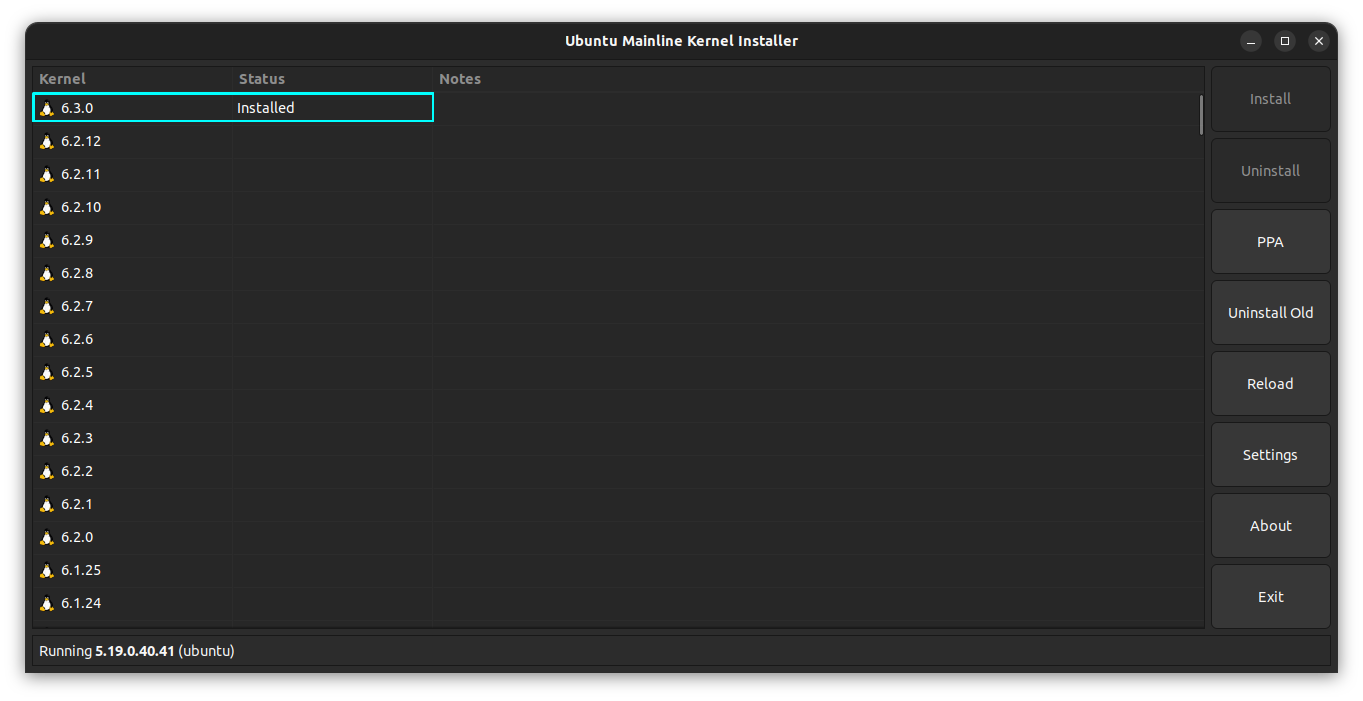1363x701 pixels.
Task: Open the PPA button
Action: (1270, 242)
